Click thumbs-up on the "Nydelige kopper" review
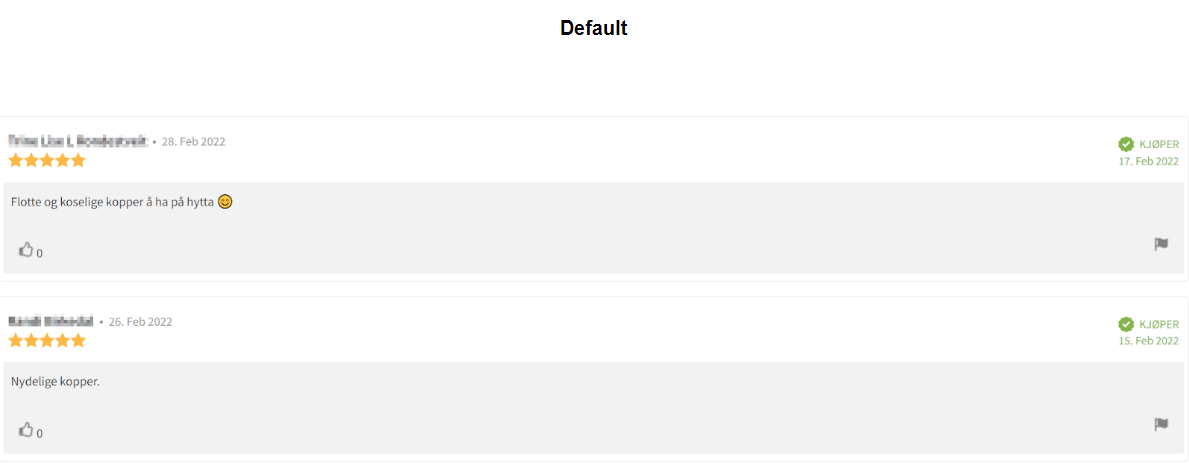This screenshot has height=470, width=1189. click(x=26, y=430)
